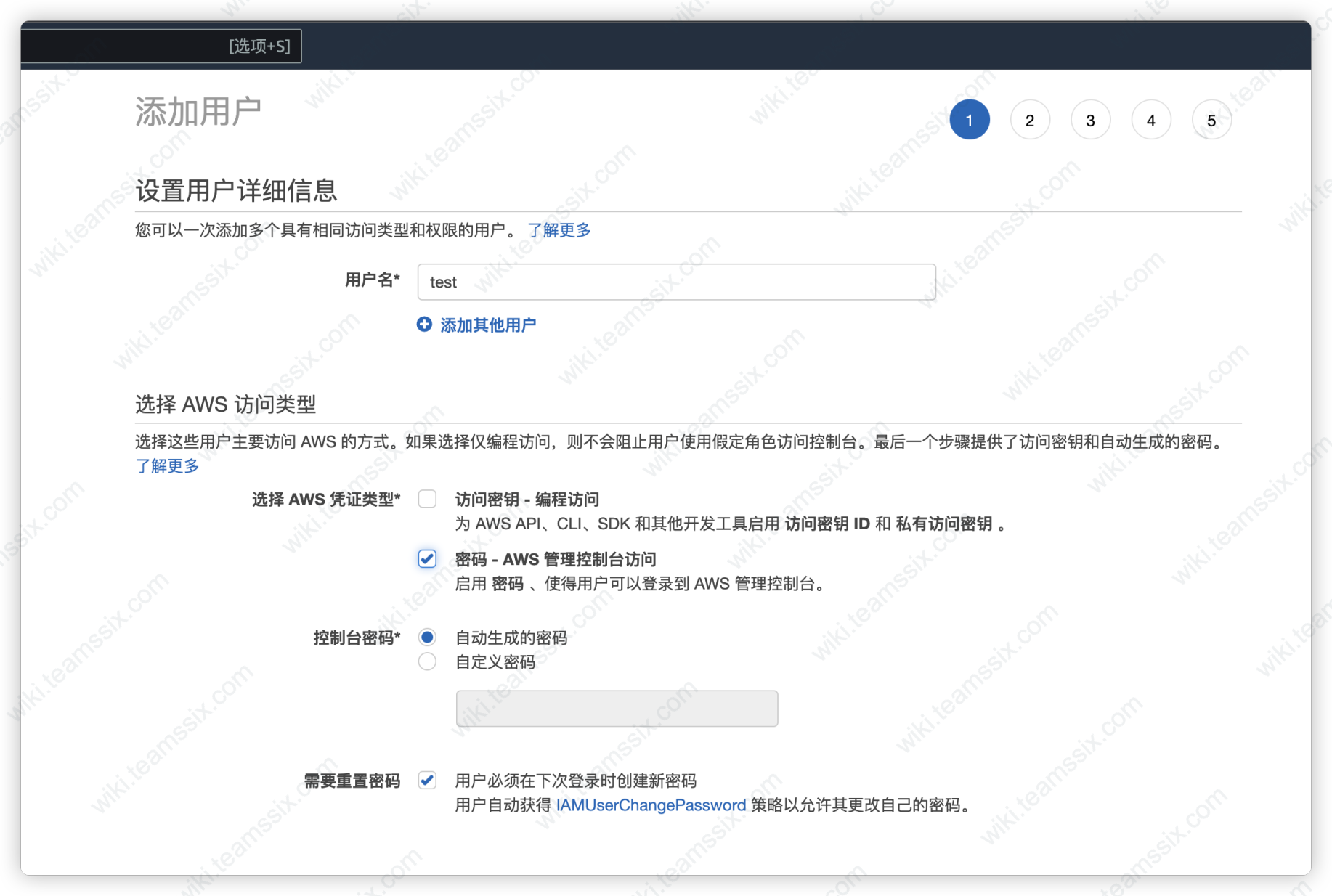Focus the search box labeled [选项+S]
1332x896 pixels.
coord(160,46)
